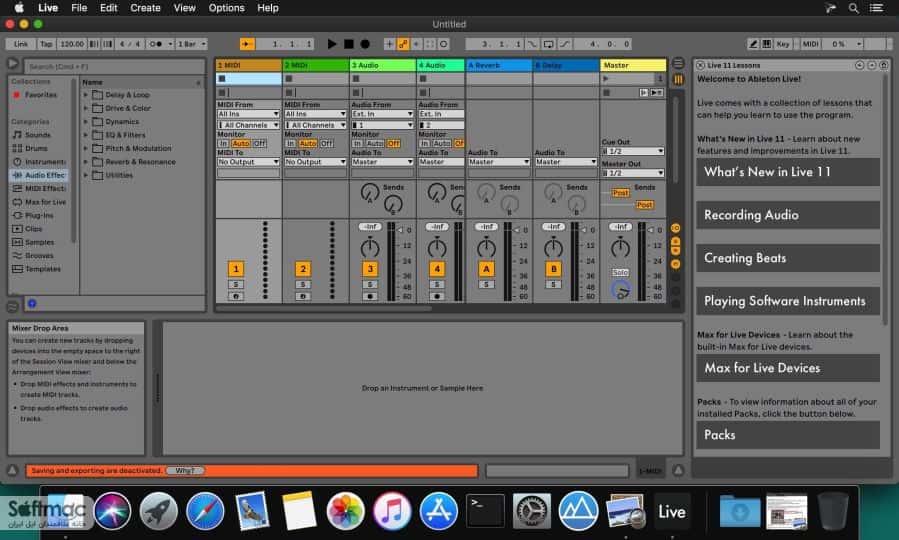Viewport: 899px width, 540px height.
Task: Adjust the track 3 pan knob
Action: click(x=370, y=248)
